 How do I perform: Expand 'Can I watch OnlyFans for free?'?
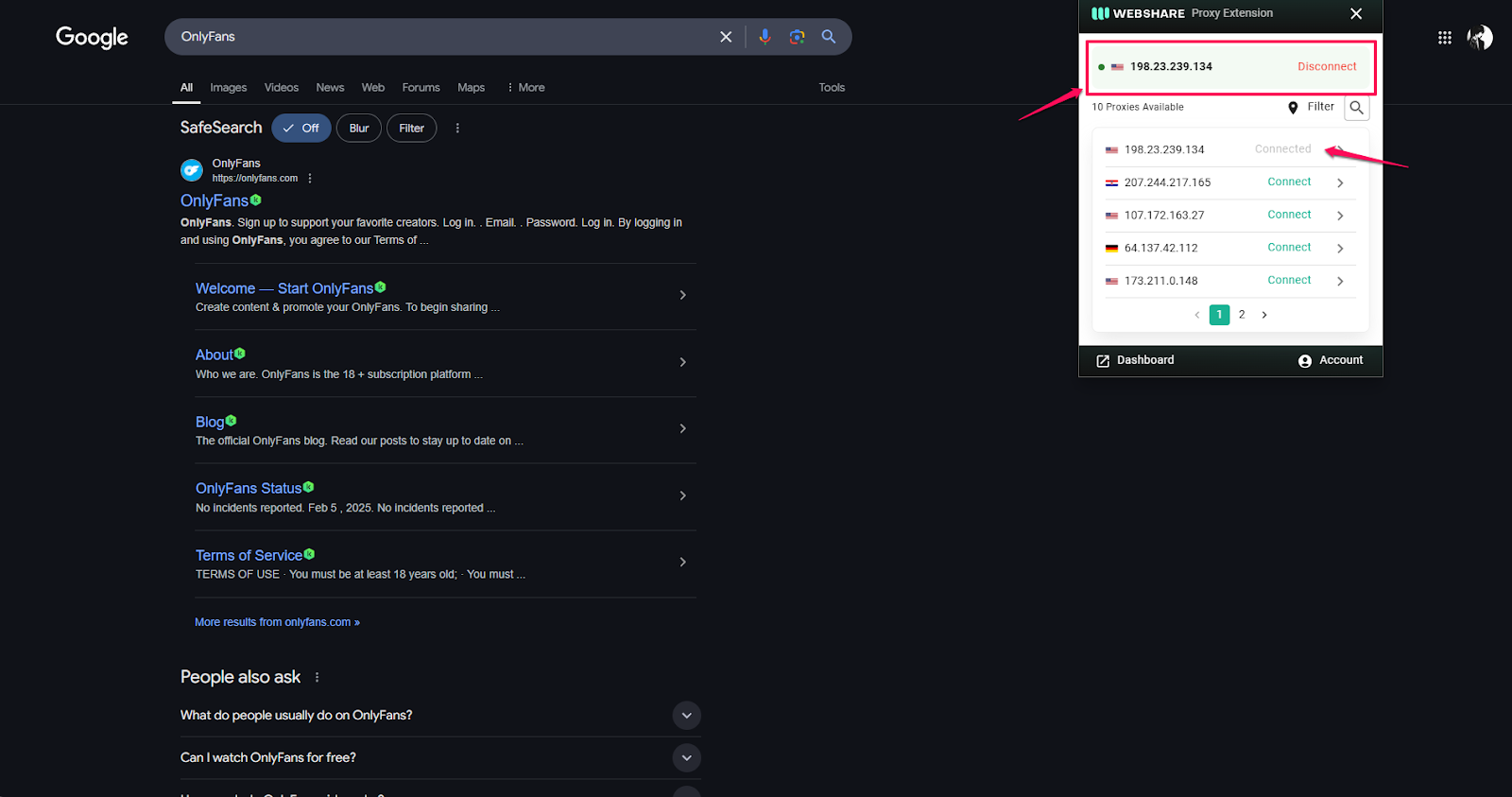click(x=440, y=757)
